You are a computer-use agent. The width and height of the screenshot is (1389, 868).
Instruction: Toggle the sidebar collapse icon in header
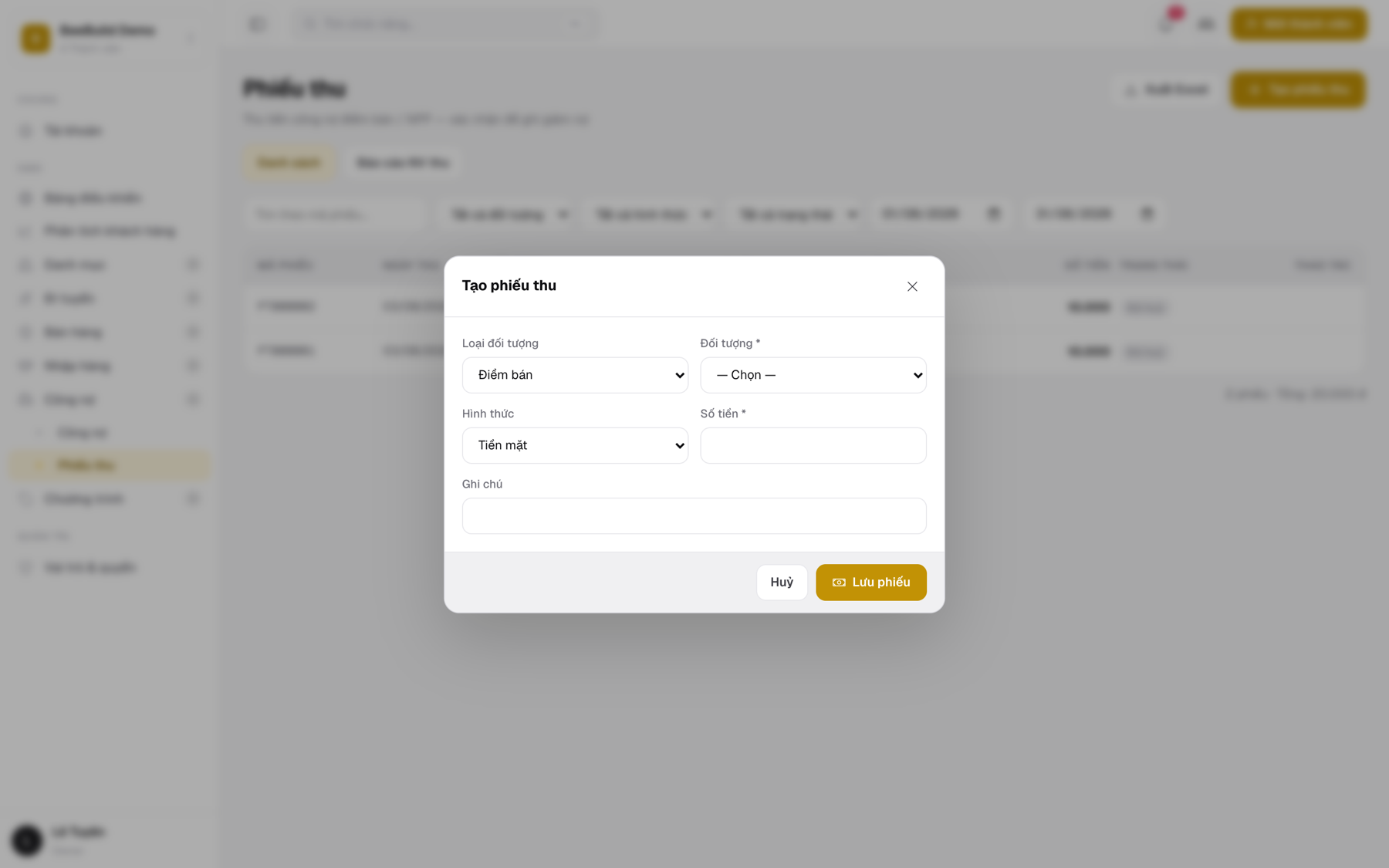(x=257, y=24)
